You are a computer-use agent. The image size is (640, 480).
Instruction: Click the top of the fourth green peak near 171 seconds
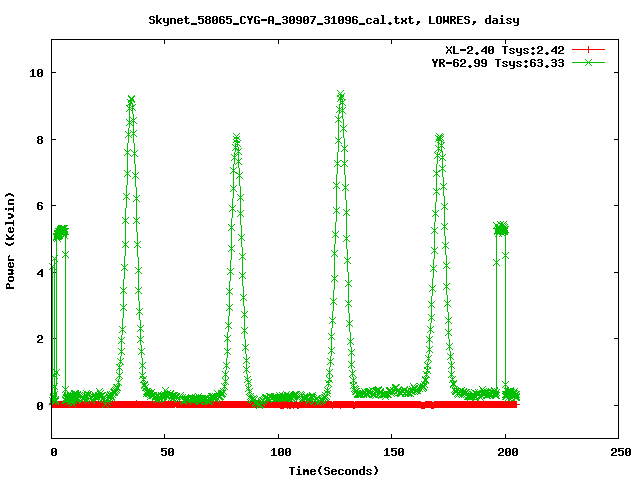439,138
